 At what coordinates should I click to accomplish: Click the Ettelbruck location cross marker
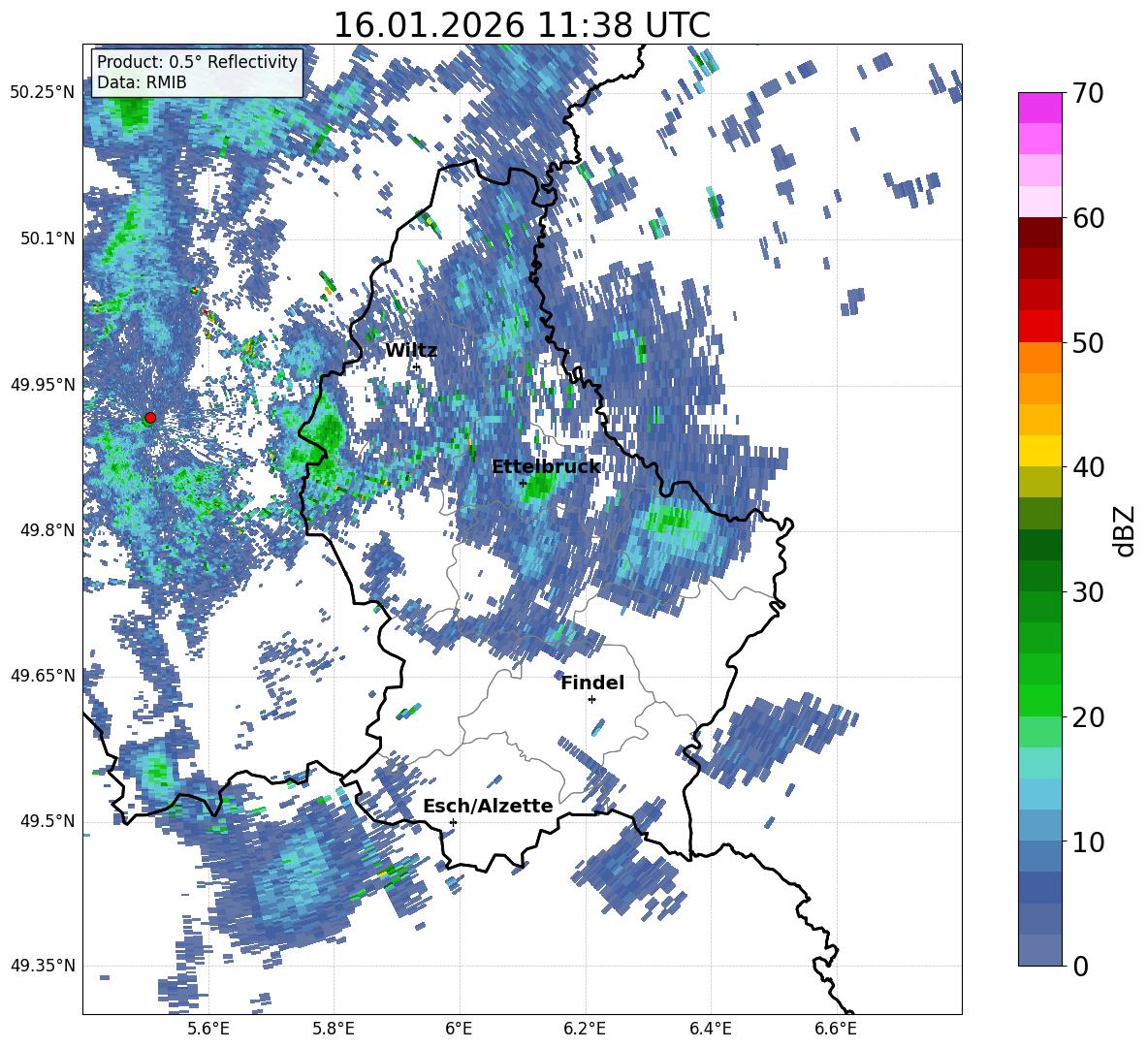point(523,483)
